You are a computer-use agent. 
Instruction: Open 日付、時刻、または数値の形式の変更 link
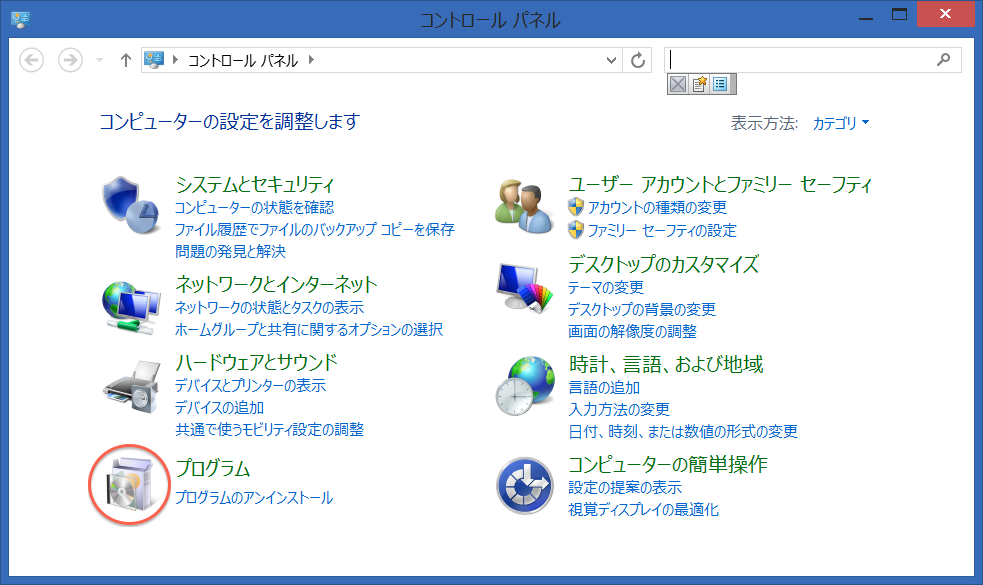[683, 432]
